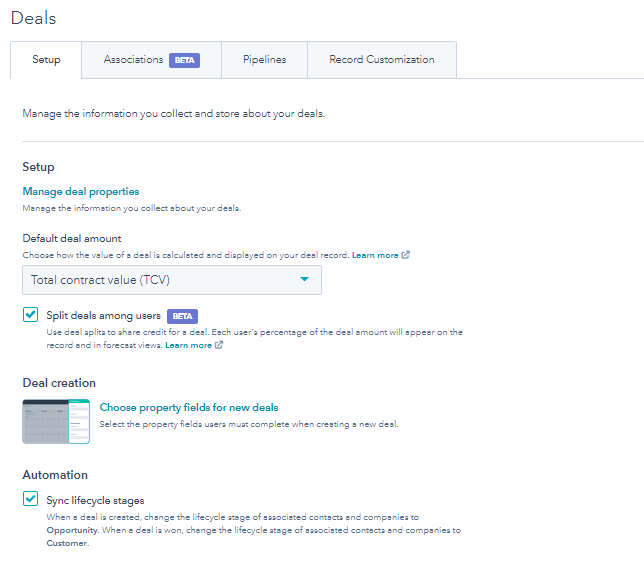Viewport: 644px width, 587px height.
Task: Click the Split deals among users label
Action: click(102, 315)
